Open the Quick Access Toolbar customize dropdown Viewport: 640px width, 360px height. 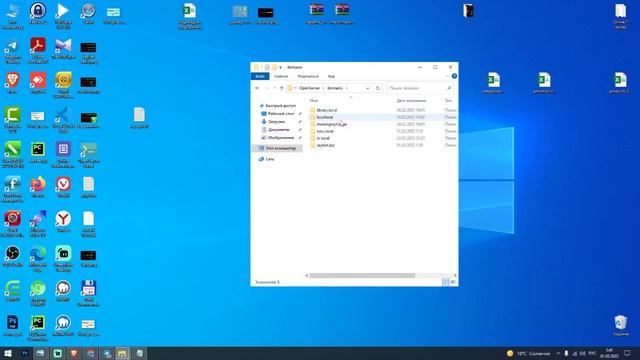point(280,67)
